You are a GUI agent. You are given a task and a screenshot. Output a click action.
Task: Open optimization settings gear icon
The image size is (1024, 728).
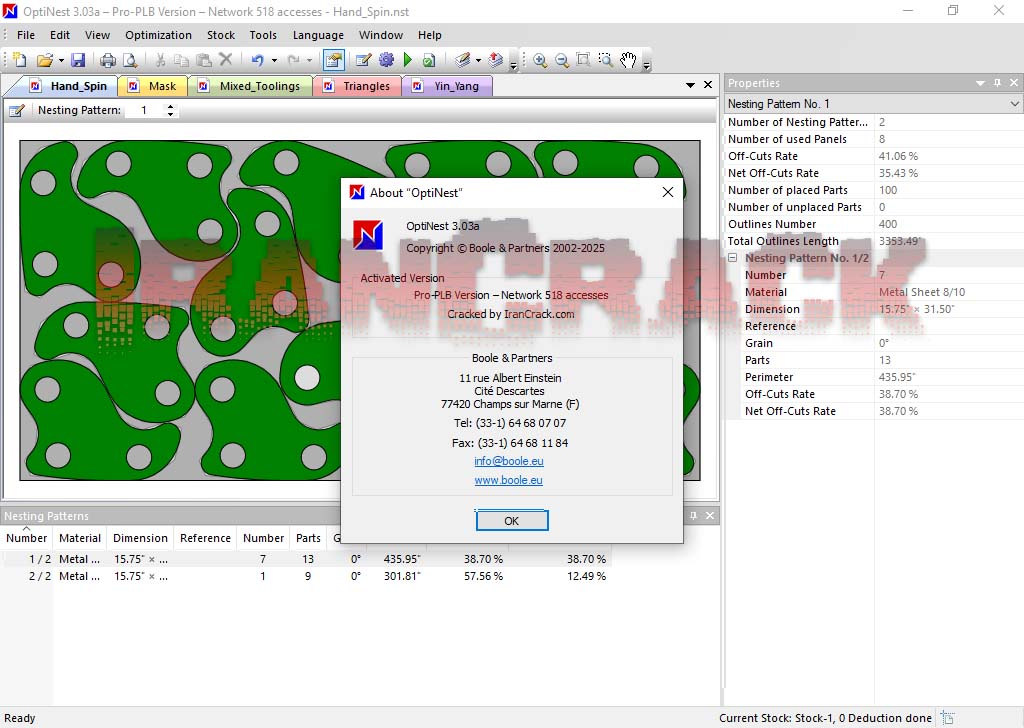(386, 61)
